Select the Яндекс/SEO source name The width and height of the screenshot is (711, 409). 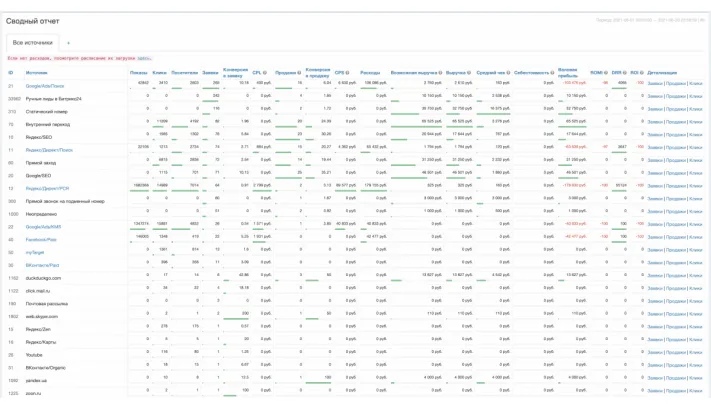39,137
